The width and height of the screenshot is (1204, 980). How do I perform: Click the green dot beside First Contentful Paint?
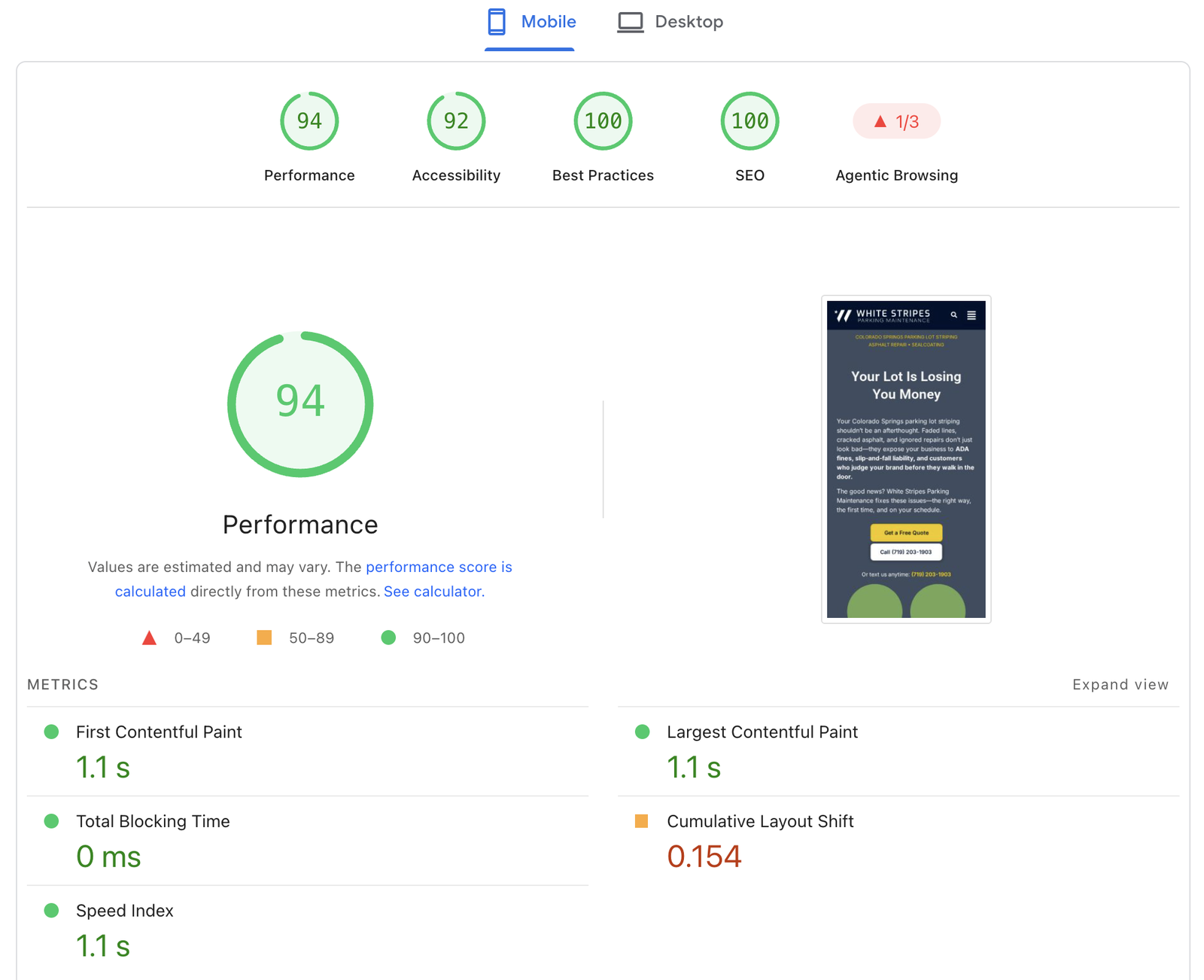[51, 732]
